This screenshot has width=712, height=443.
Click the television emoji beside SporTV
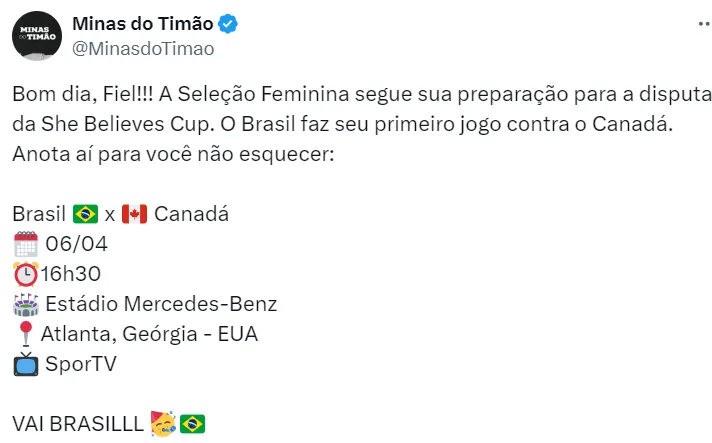pyautogui.click(x=25, y=364)
